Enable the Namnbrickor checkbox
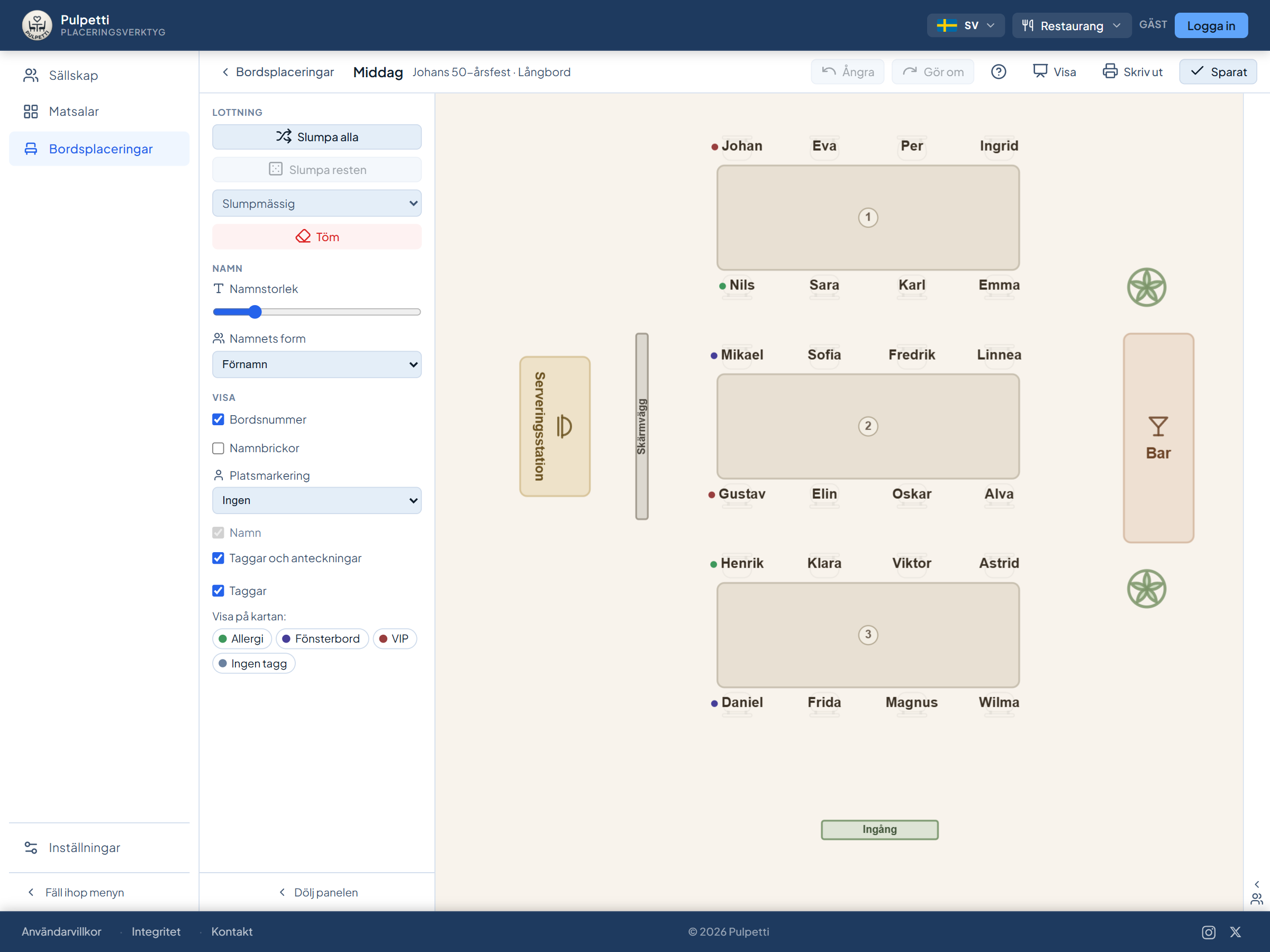The image size is (1270, 952). pos(218,448)
